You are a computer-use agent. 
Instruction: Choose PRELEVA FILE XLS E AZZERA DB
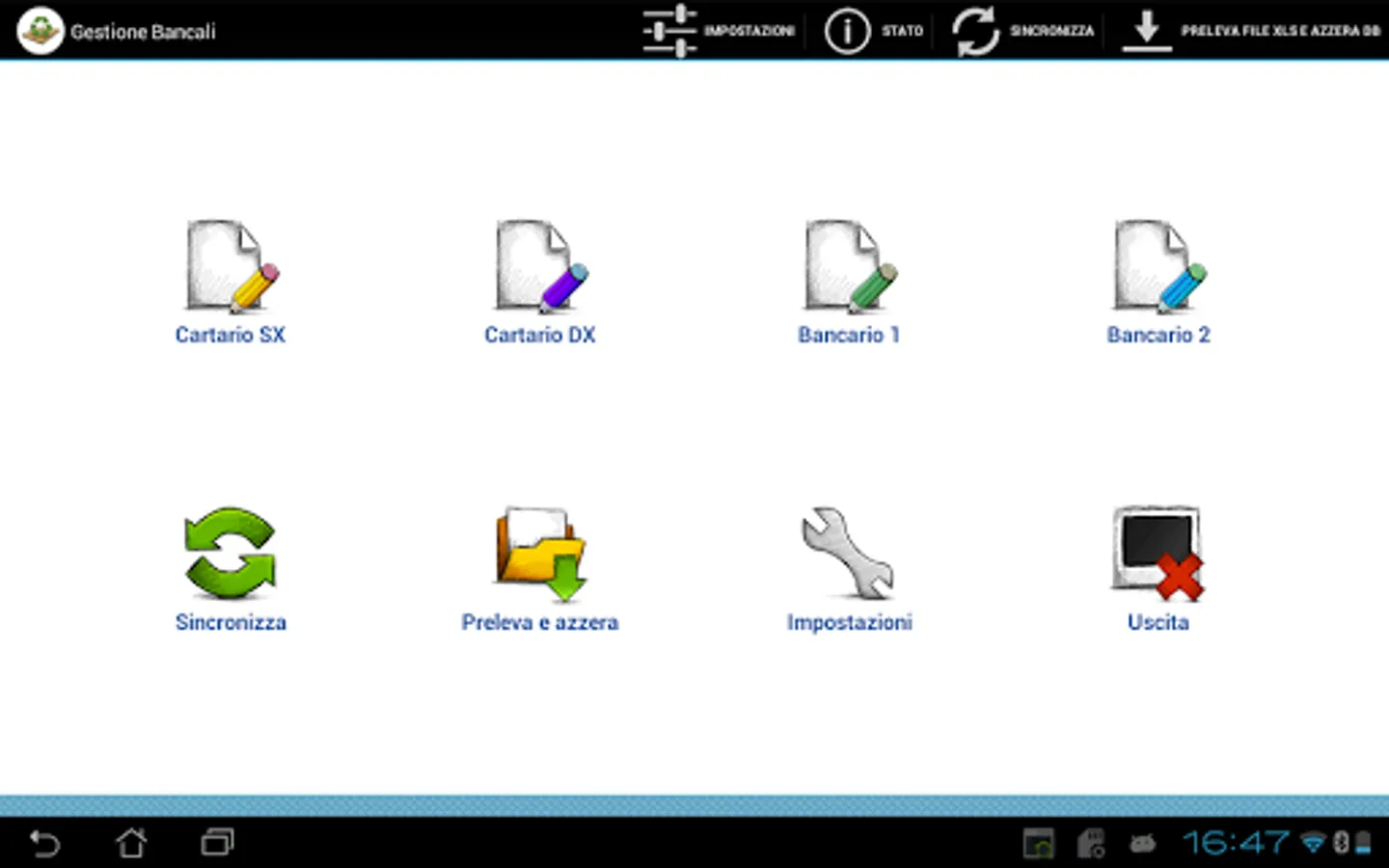pos(1281,31)
